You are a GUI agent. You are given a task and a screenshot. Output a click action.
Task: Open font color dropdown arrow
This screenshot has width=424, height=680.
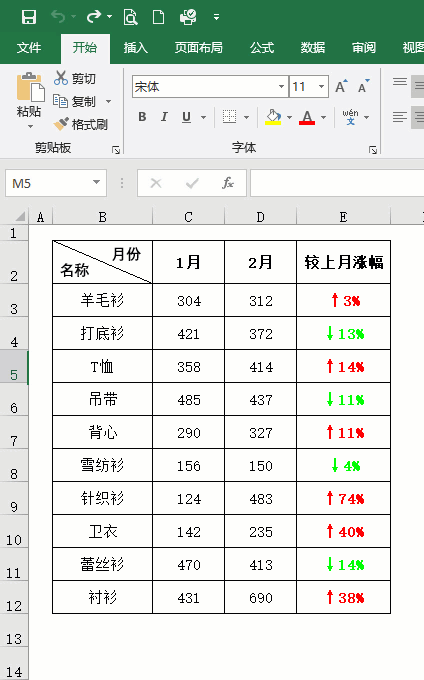pyautogui.click(x=323, y=117)
